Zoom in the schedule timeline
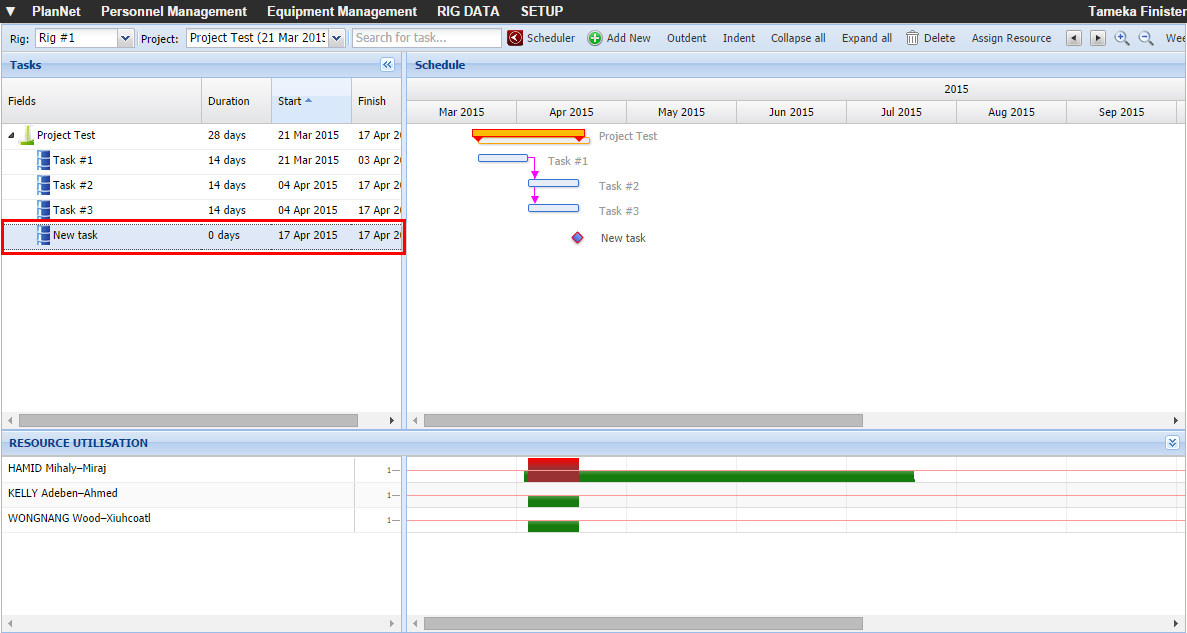 pos(1122,38)
